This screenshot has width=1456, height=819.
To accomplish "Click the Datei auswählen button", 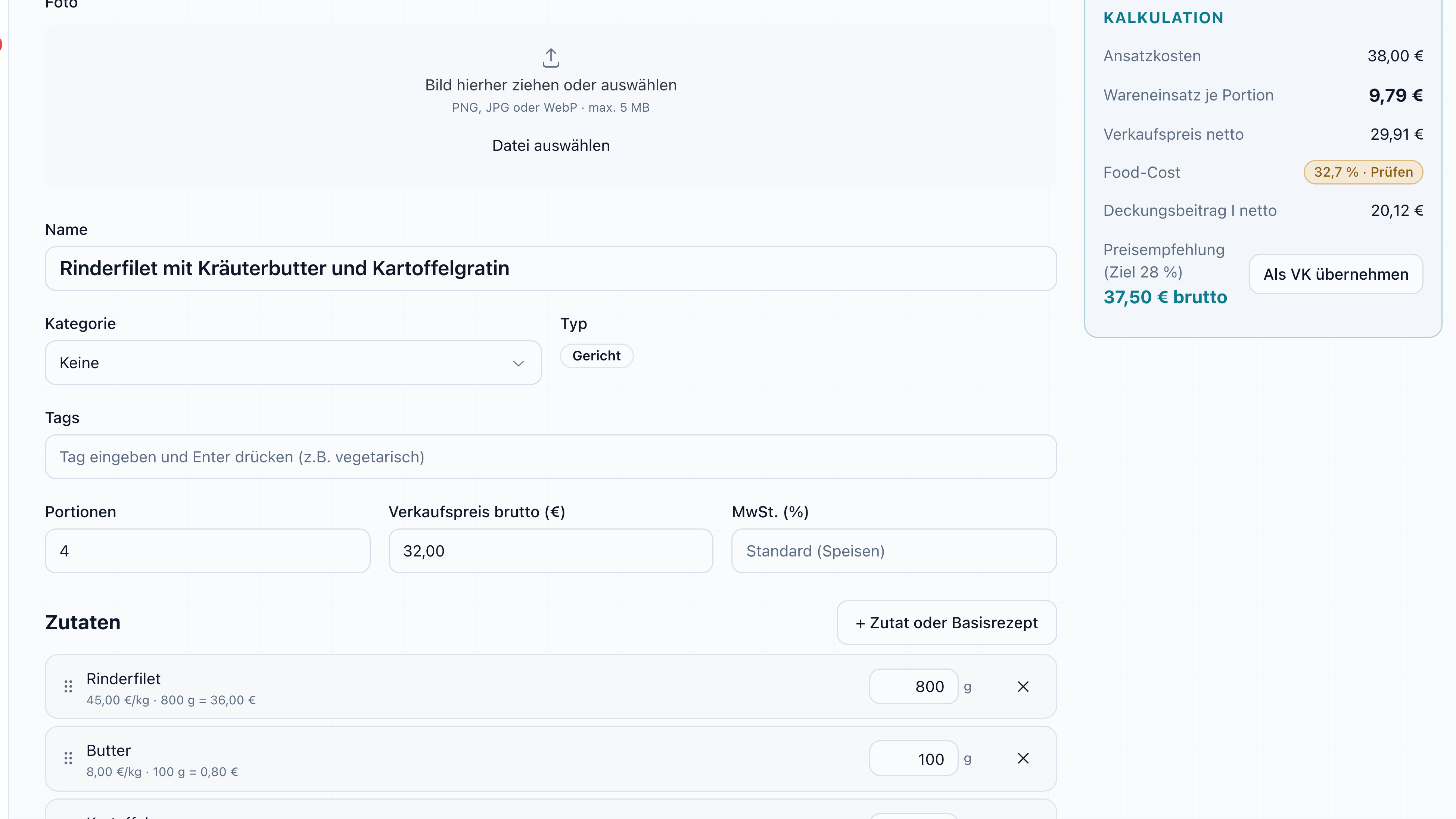I will 551,145.
